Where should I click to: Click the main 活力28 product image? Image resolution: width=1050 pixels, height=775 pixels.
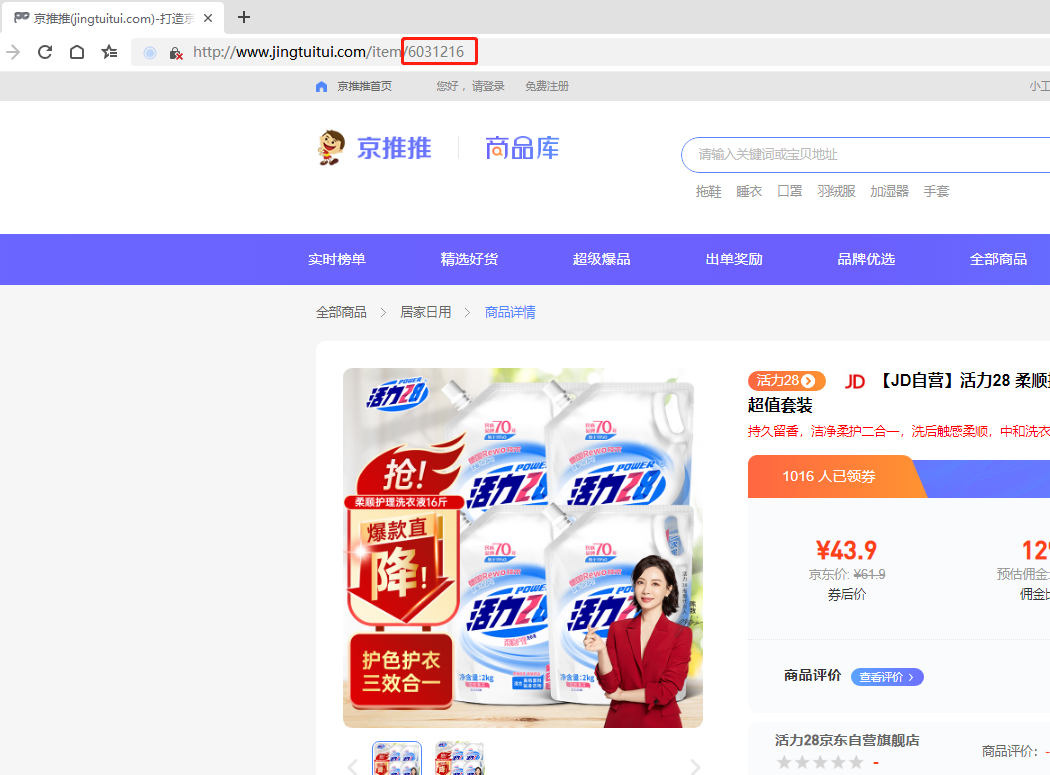tap(523, 548)
